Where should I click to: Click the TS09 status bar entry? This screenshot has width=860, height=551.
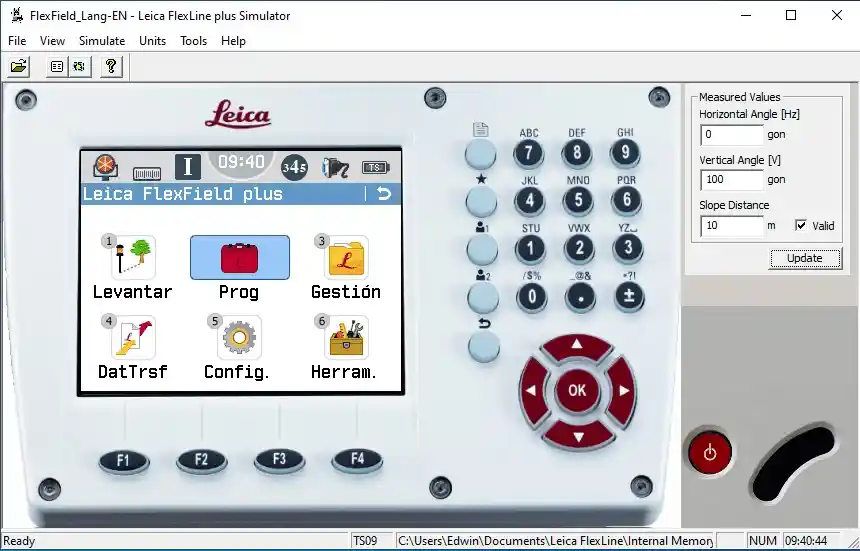pos(372,541)
